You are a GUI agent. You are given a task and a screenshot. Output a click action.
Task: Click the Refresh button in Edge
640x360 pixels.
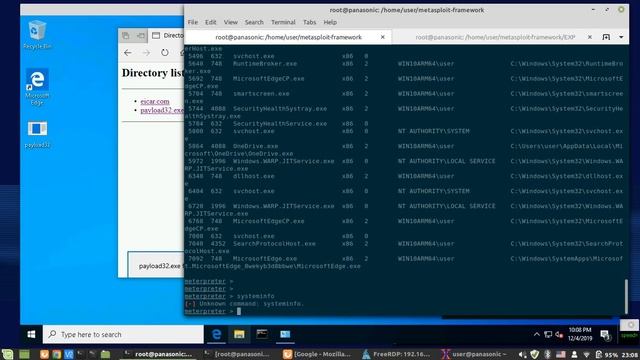164,53
